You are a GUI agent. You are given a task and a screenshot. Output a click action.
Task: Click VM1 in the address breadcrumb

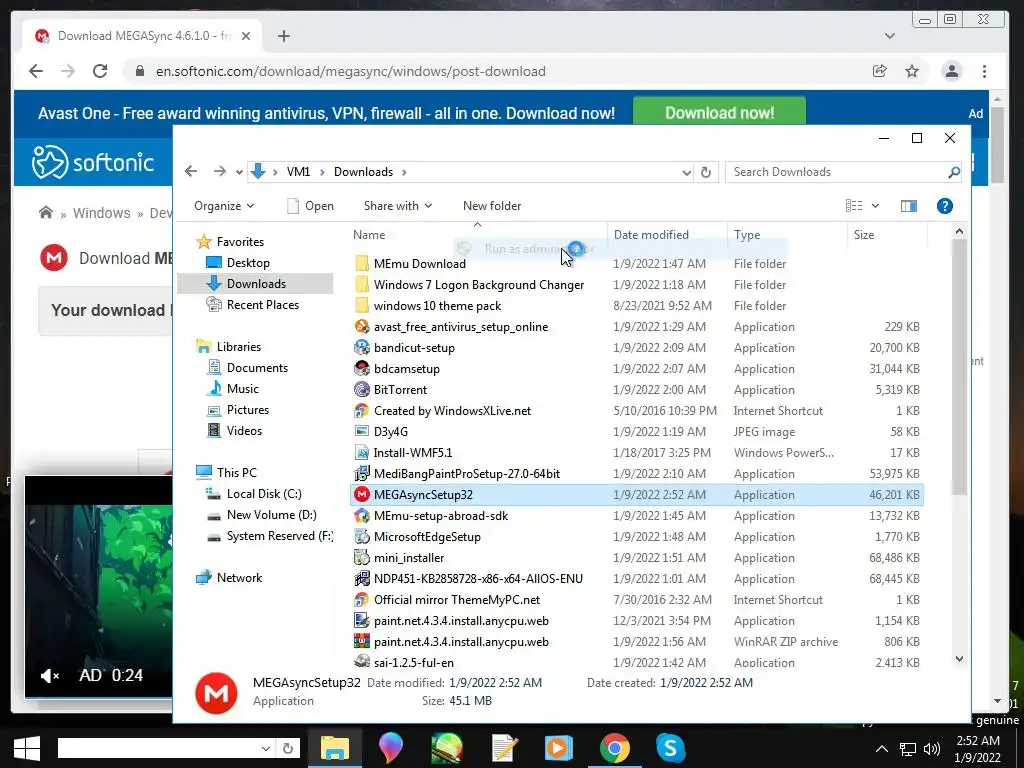298,172
